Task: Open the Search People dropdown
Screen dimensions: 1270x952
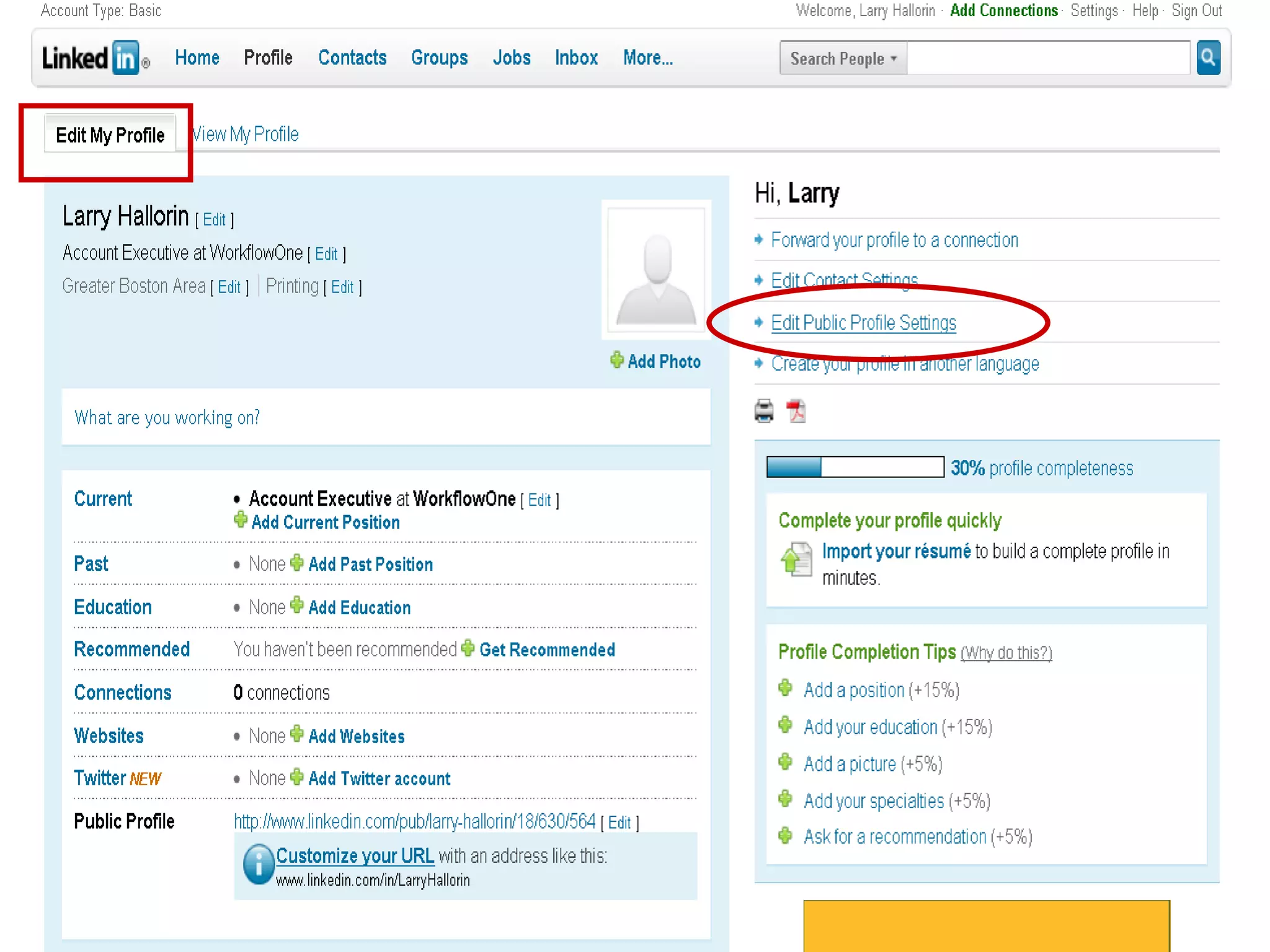Action: click(843, 58)
